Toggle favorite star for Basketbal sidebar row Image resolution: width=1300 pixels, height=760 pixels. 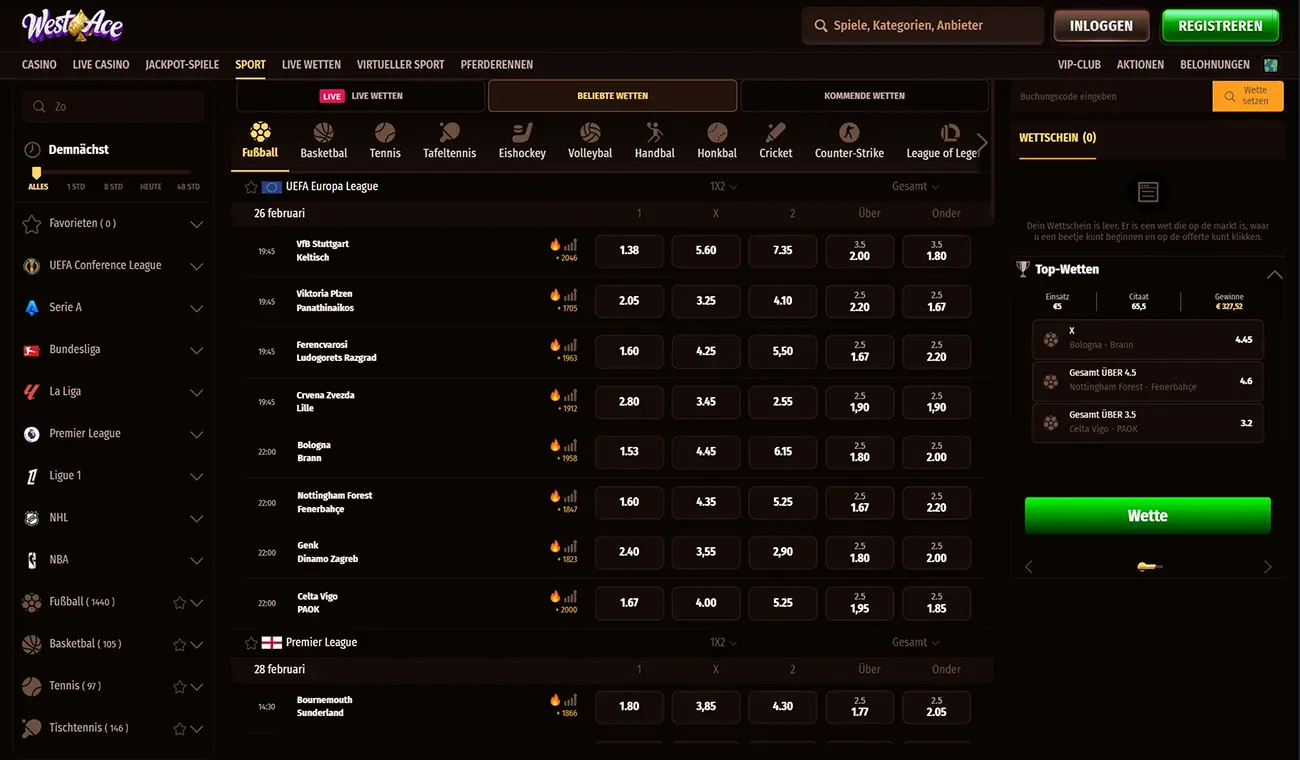(180, 645)
